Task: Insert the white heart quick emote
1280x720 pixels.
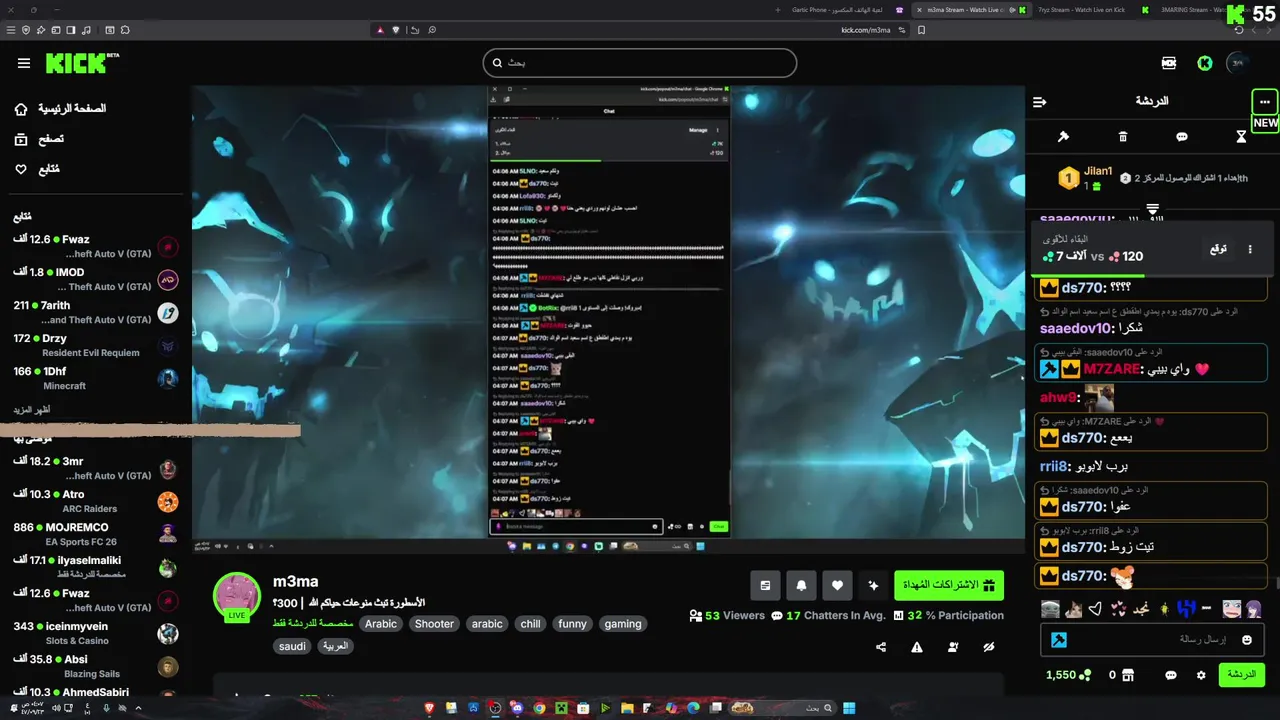Action: [1095, 609]
